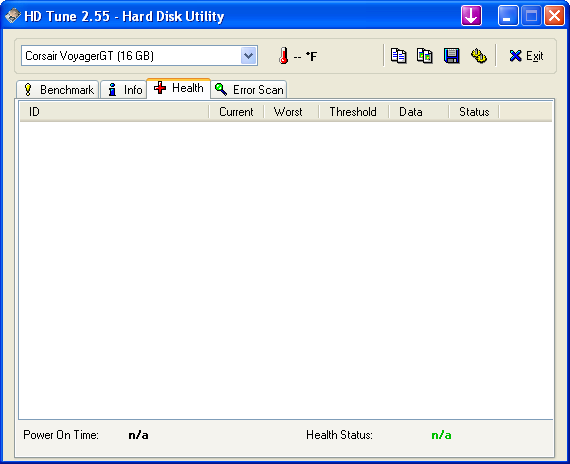Click the Threshold column header
This screenshot has height=464, width=570.
click(353, 112)
